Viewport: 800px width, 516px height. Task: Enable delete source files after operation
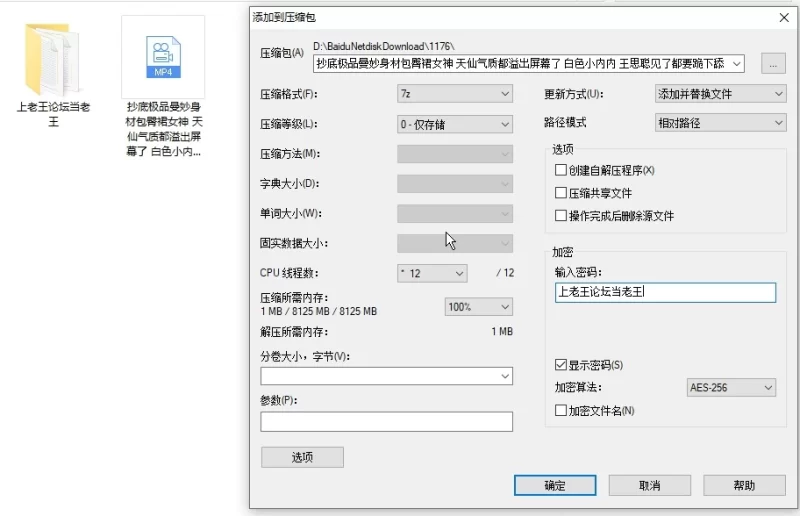561,215
